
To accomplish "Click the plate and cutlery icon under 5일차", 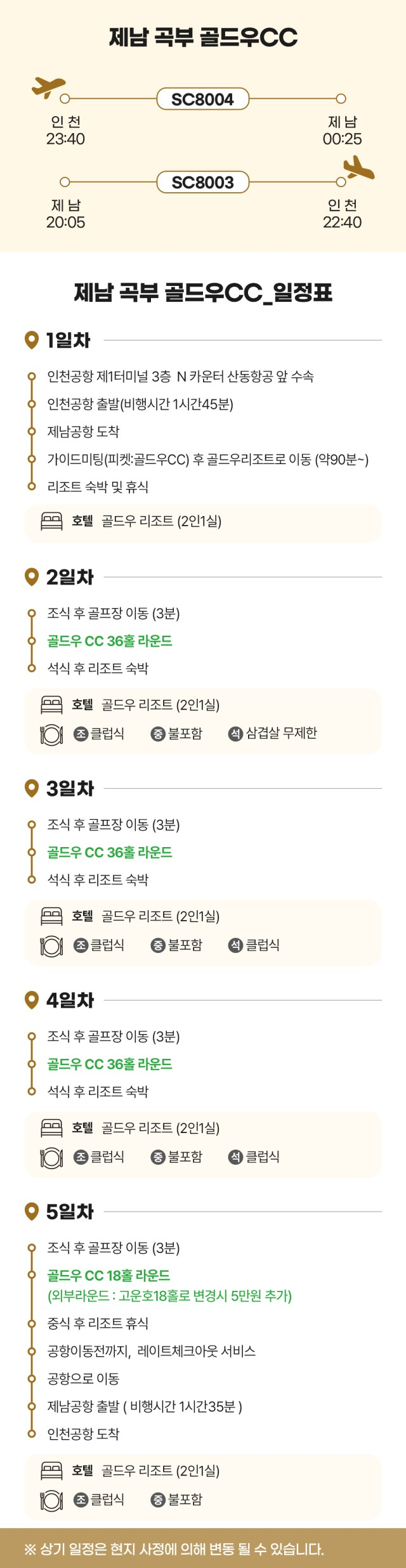I will coord(51,1500).
